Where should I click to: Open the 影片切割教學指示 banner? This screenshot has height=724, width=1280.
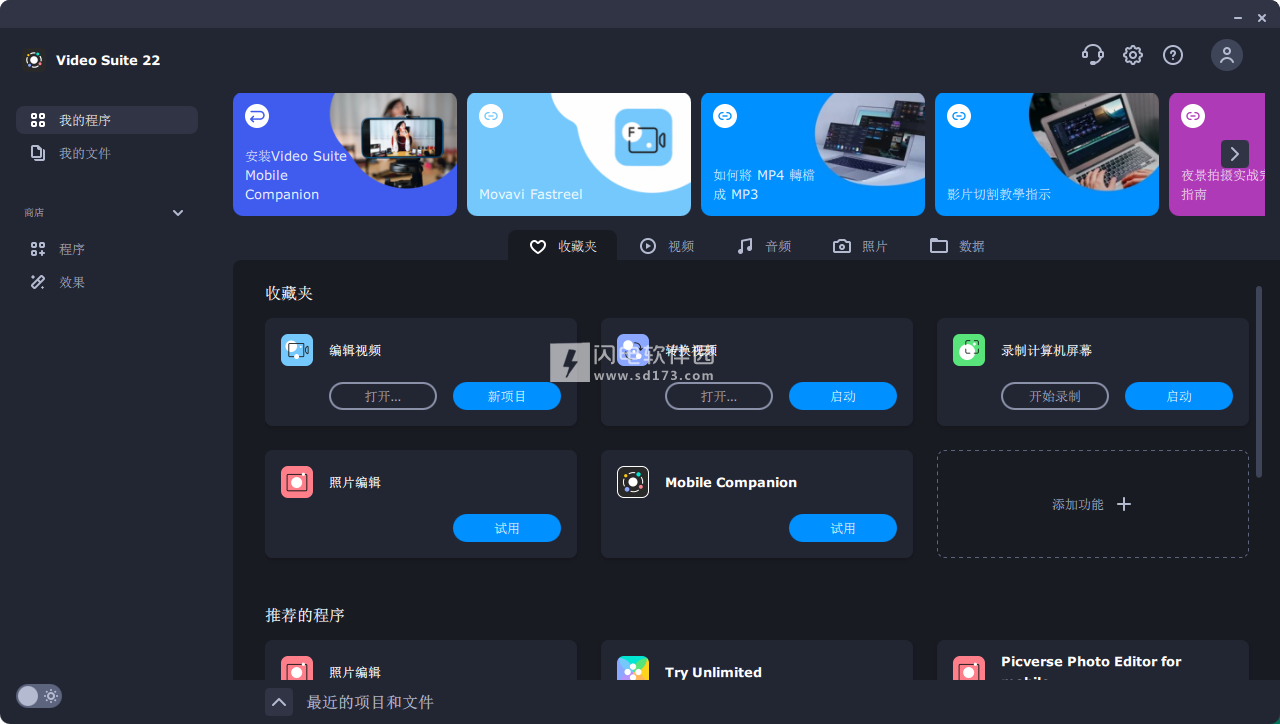point(1047,154)
